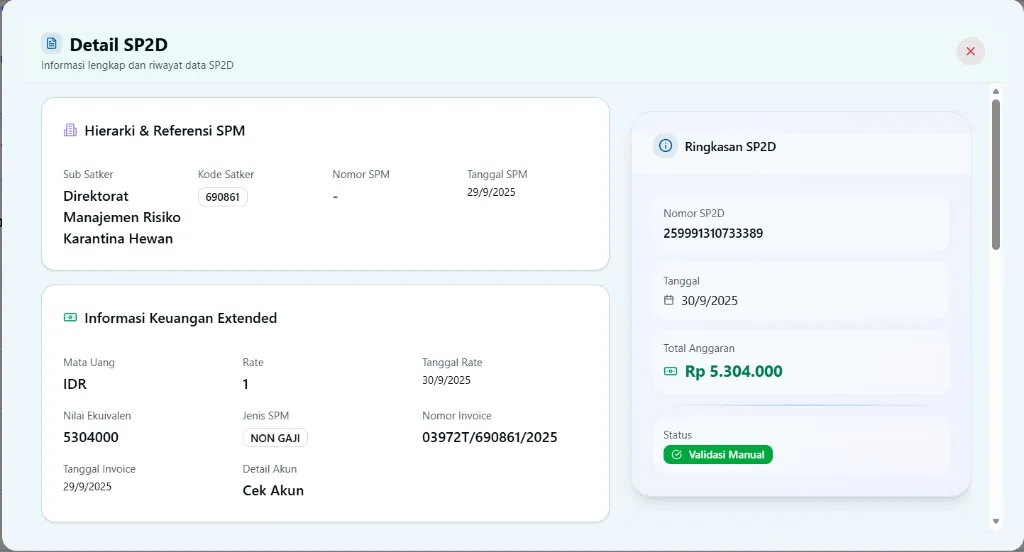The width and height of the screenshot is (1024, 552).
Task: Click the NON GAJI Jenis SPM badge
Action: coord(275,438)
